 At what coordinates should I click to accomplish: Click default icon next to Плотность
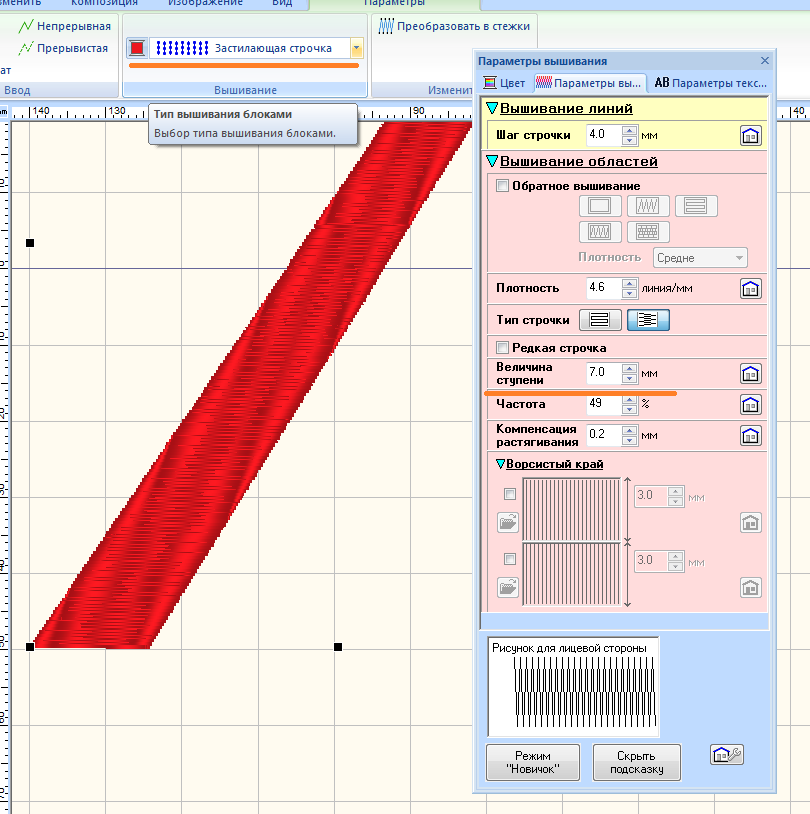tap(750, 289)
